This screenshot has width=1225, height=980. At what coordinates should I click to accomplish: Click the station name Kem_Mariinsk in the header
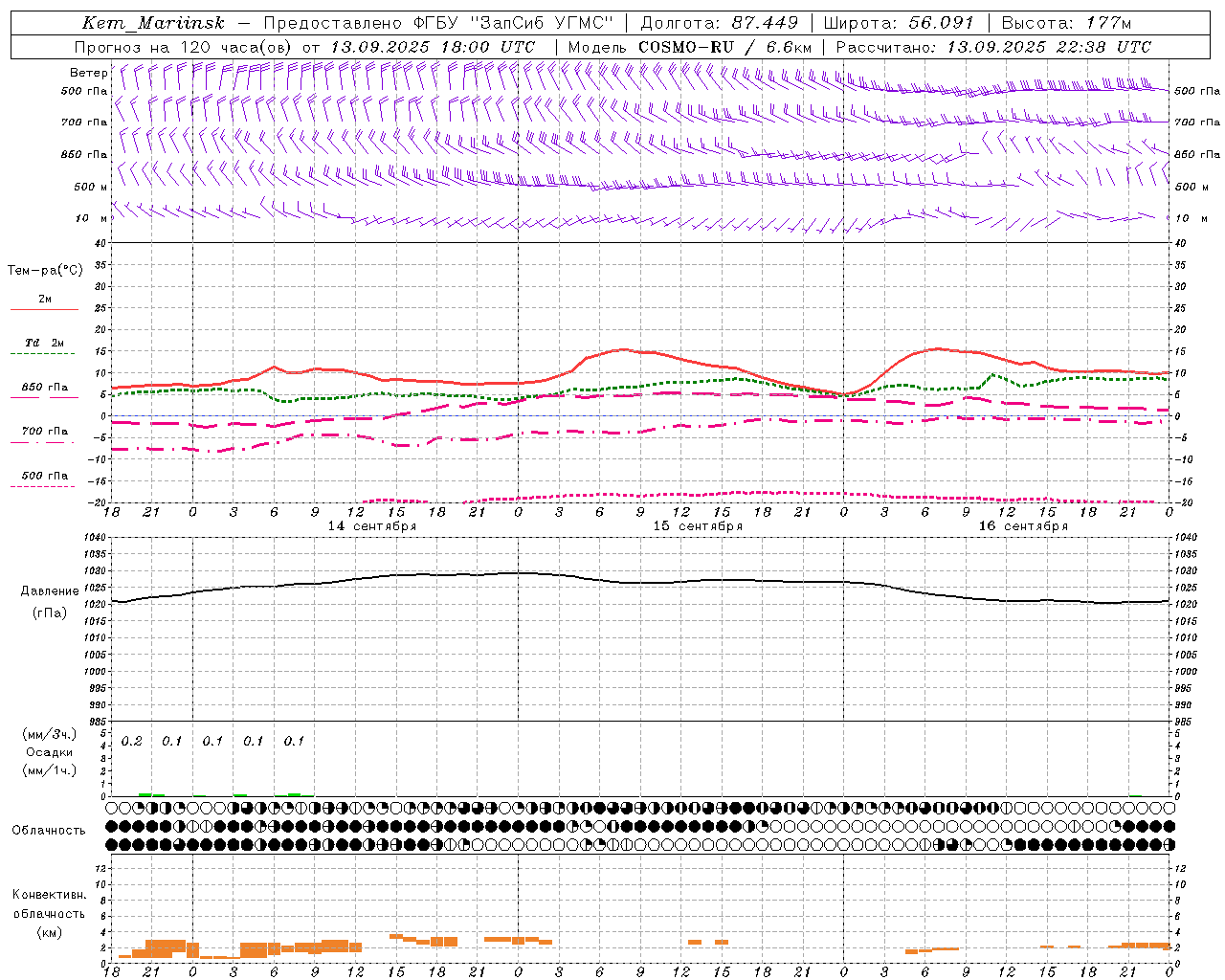coord(154,23)
